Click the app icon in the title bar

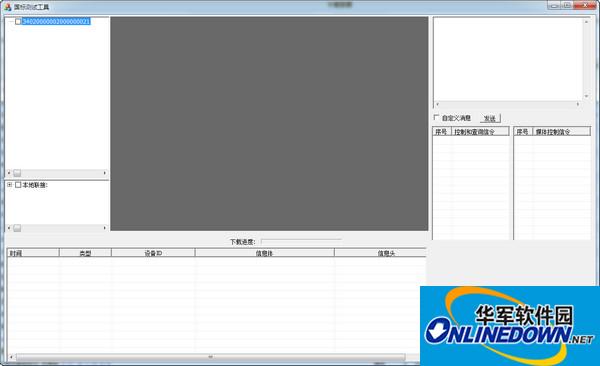[8, 7]
